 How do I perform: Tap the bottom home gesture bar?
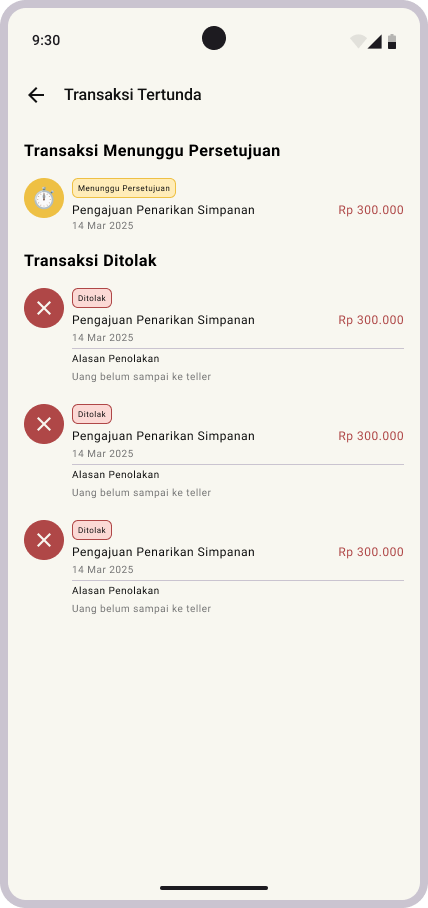coord(214,888)
